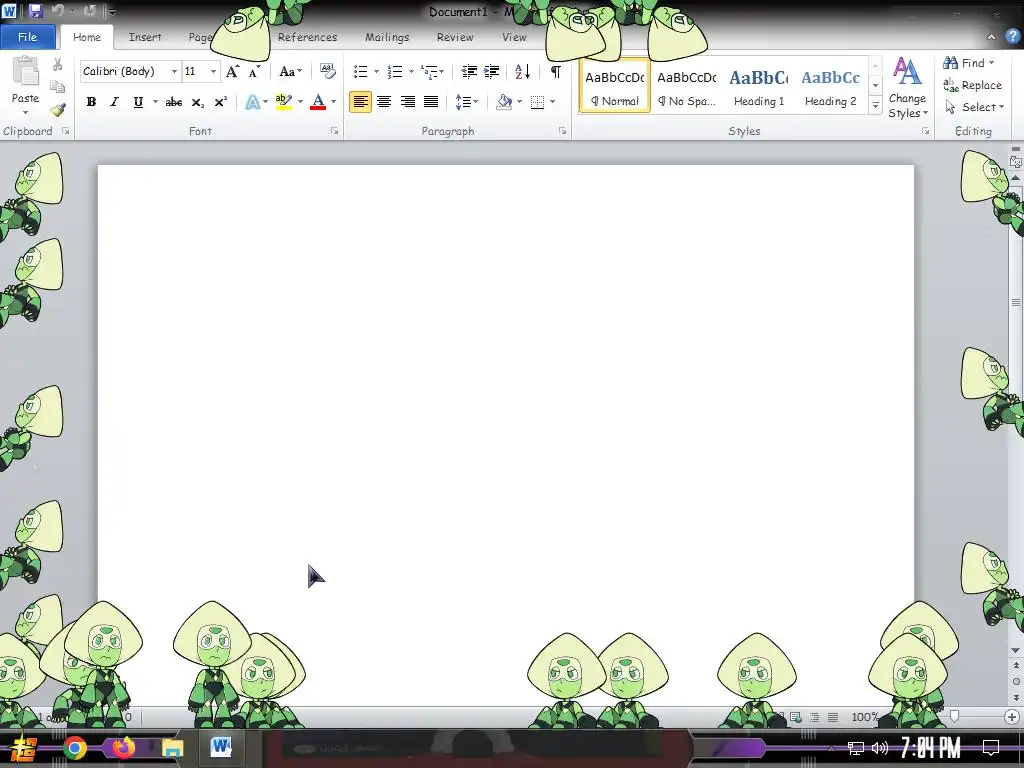The height and width of the screenshot is (768, 1024).
Task: Open the Action Center notification icon
Action: [x=991, y=748]
